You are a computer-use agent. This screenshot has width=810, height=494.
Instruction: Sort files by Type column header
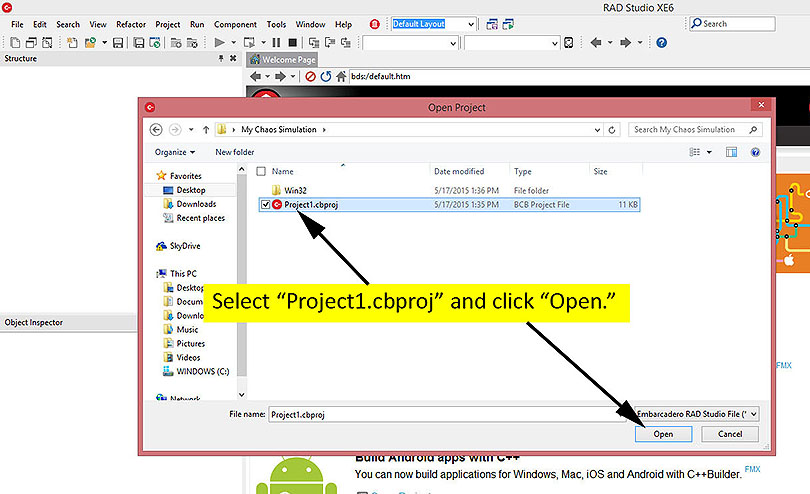click(x=522, y=171)
